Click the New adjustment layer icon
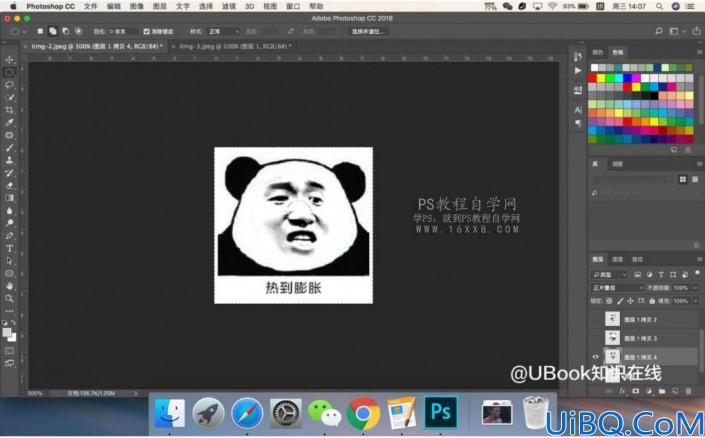Viewport: 705px width, 438px height. click(649, 391)
